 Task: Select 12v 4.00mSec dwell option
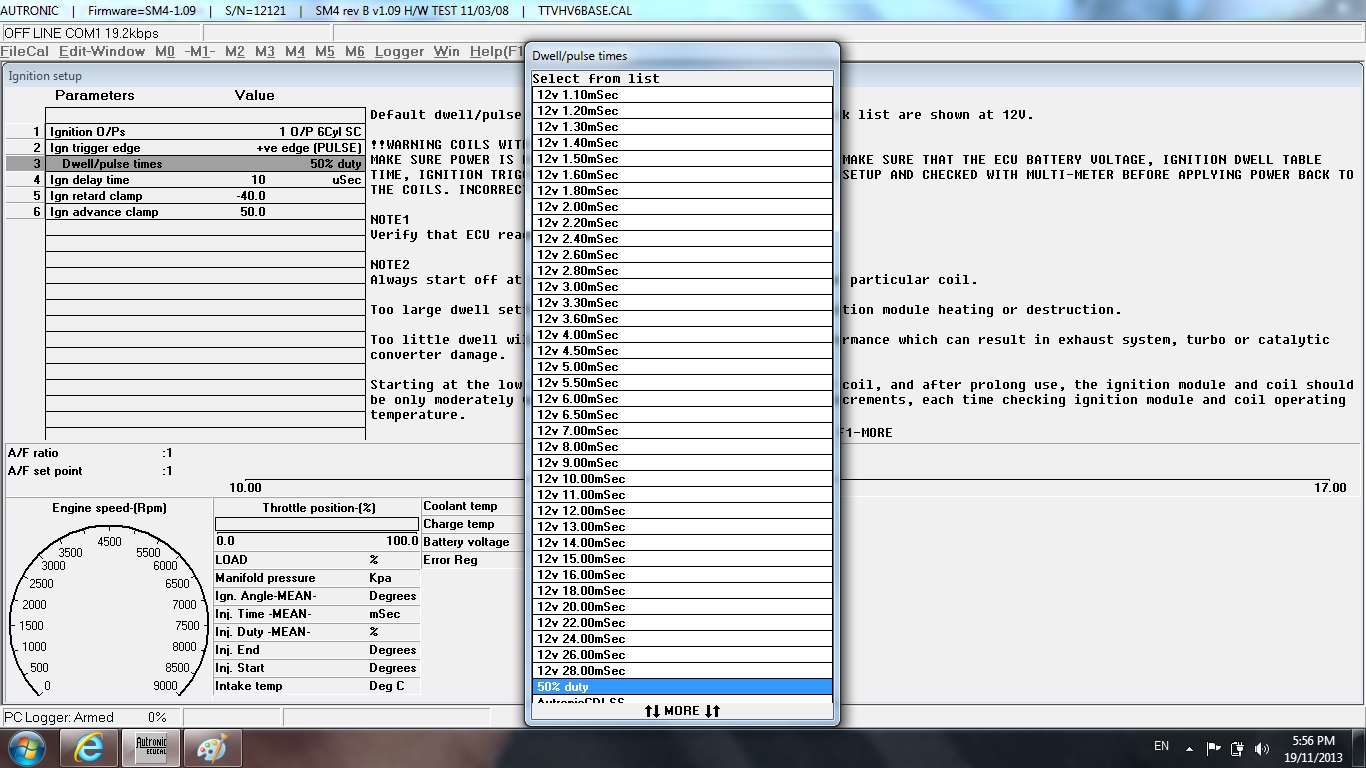tap(682, 335)
